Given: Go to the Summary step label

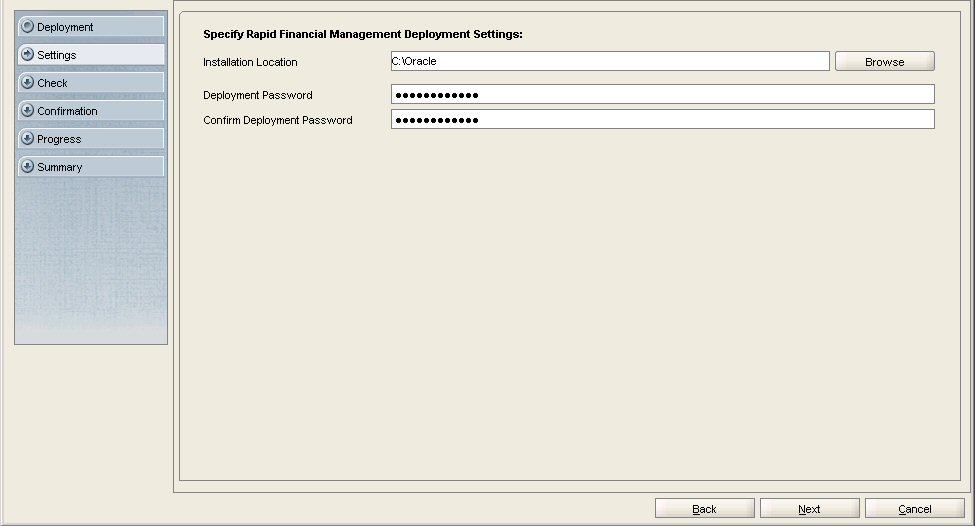Looking at the screenshot, I should point(60,167).
